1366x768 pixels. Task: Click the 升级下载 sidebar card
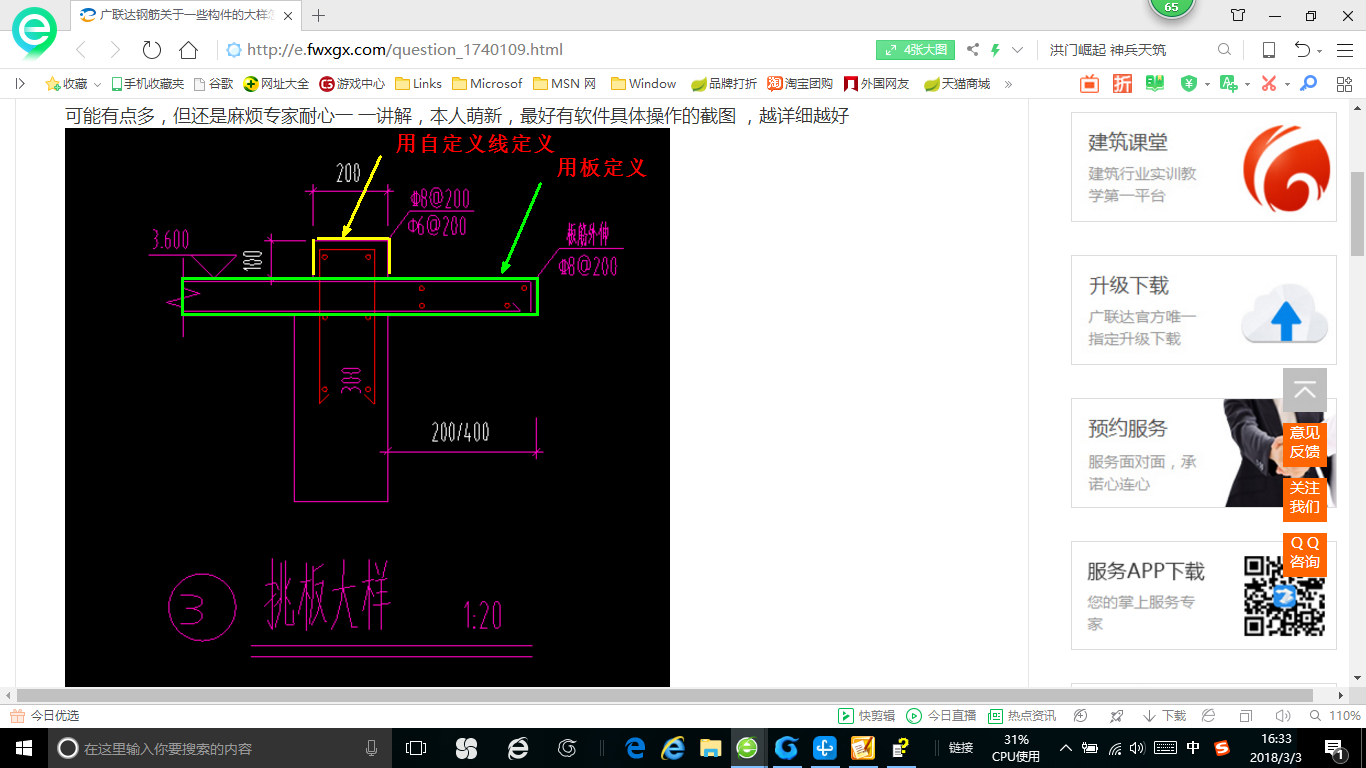(1204, 310)
